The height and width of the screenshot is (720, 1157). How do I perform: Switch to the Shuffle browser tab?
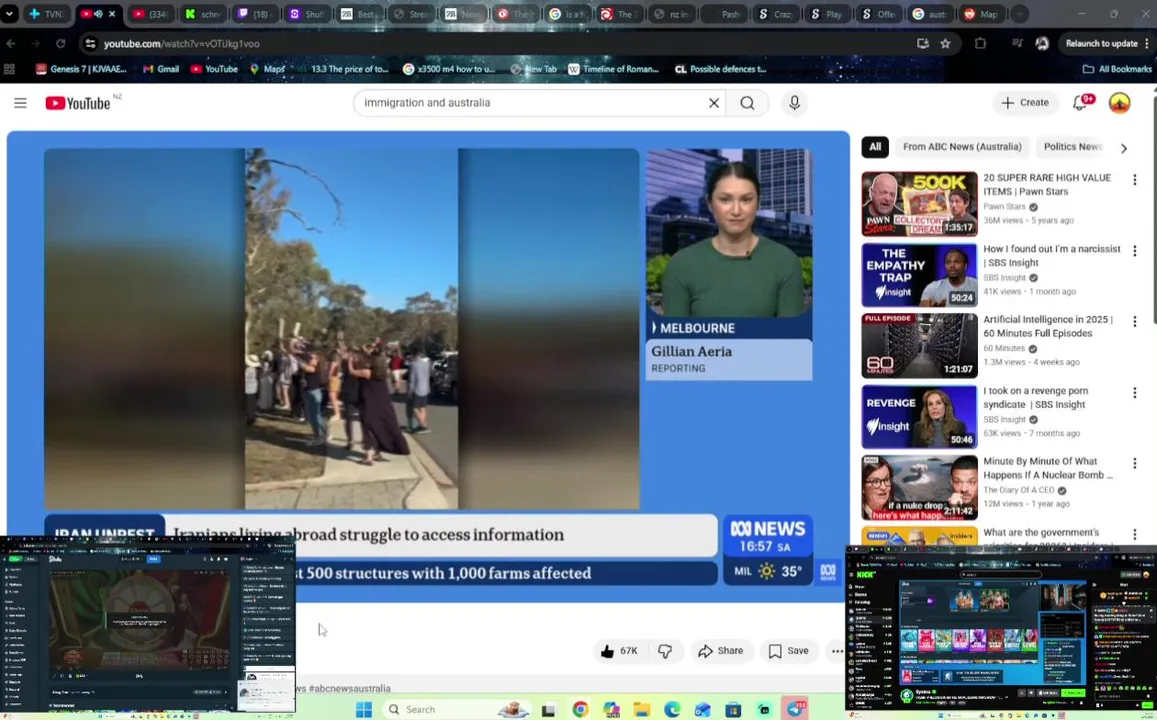pos(305,14)
